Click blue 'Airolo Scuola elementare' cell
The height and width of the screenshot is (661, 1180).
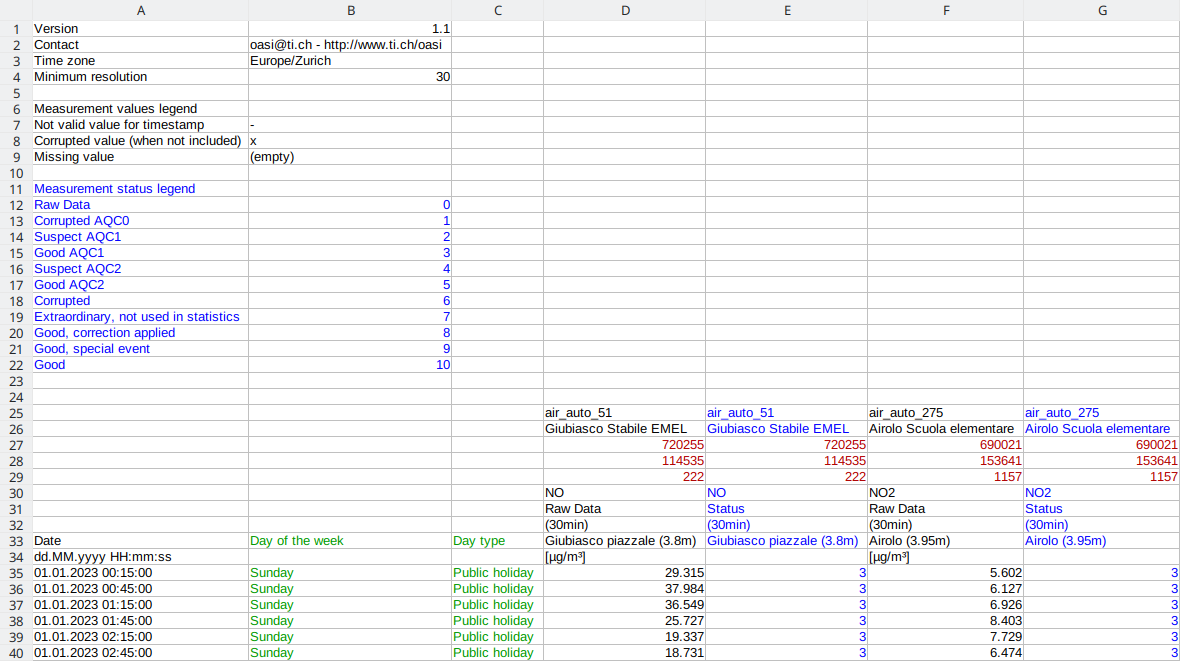click(x=1102, y=428)
